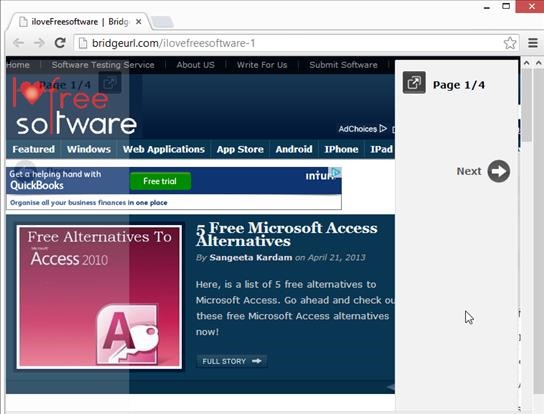This screenshot has width=544, height=414.
Task: Click the vertical scrollbar thumb
Action: [x=527, y=105]
